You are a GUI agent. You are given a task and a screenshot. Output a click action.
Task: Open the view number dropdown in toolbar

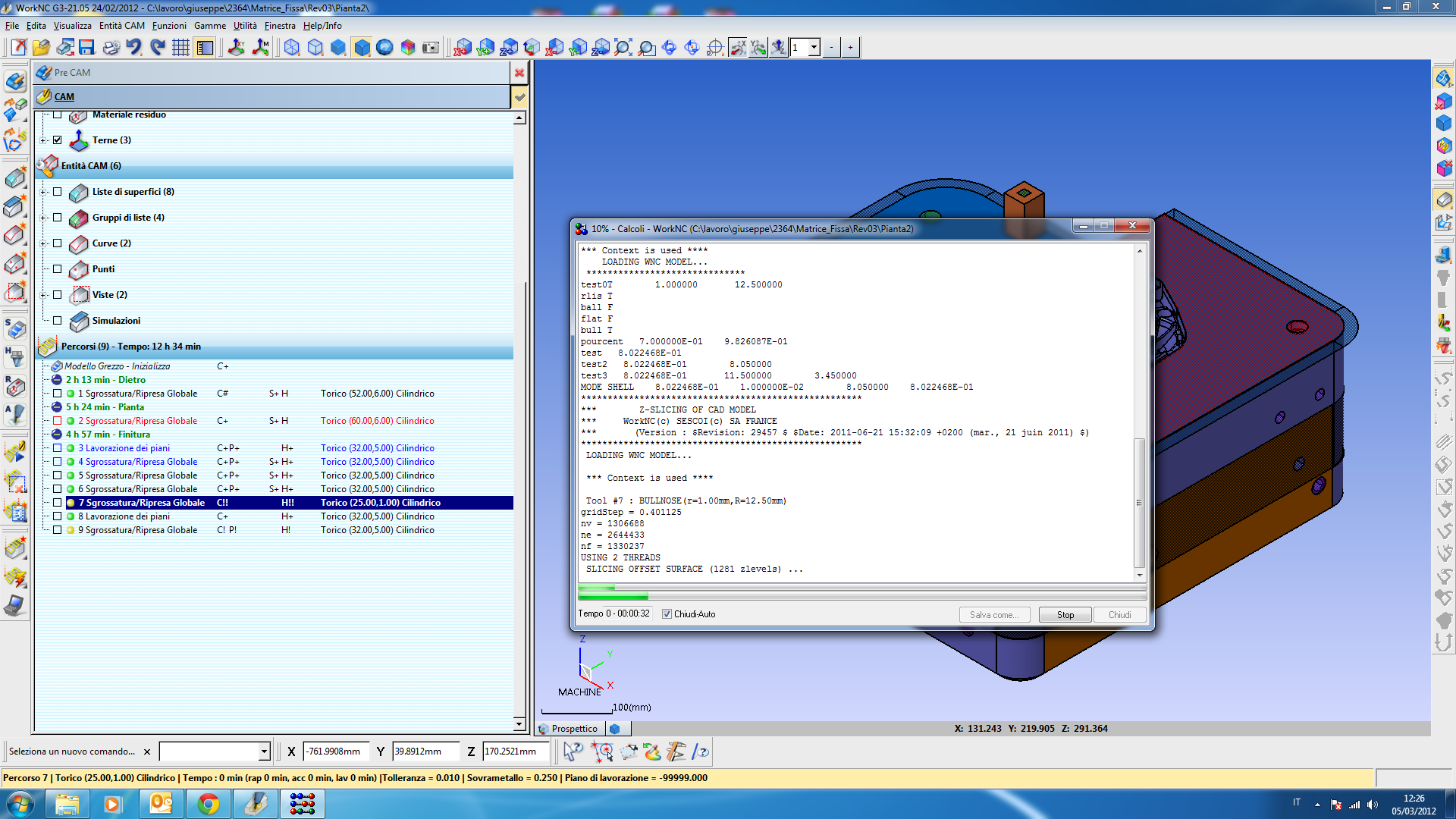814,47
